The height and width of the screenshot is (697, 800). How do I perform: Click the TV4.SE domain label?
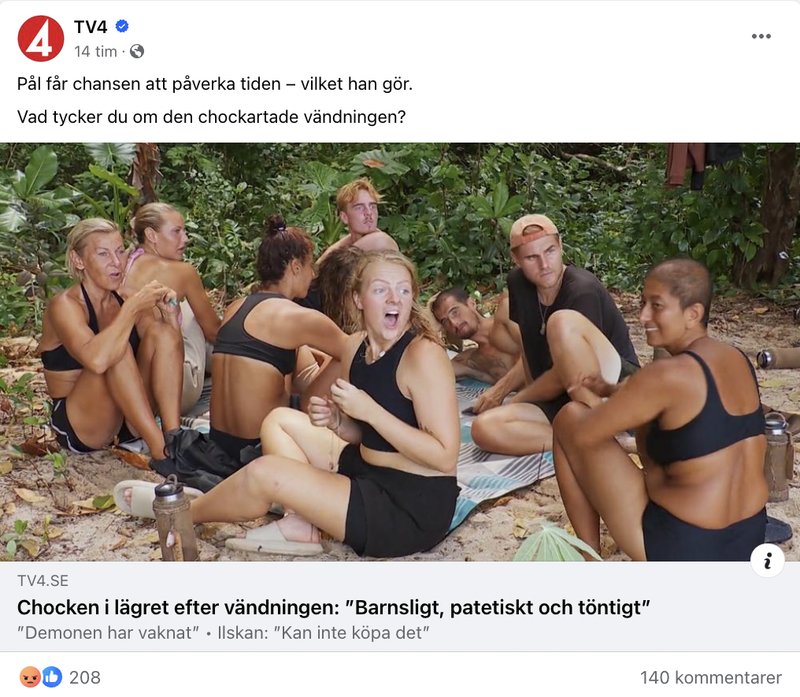coord(43,581)
